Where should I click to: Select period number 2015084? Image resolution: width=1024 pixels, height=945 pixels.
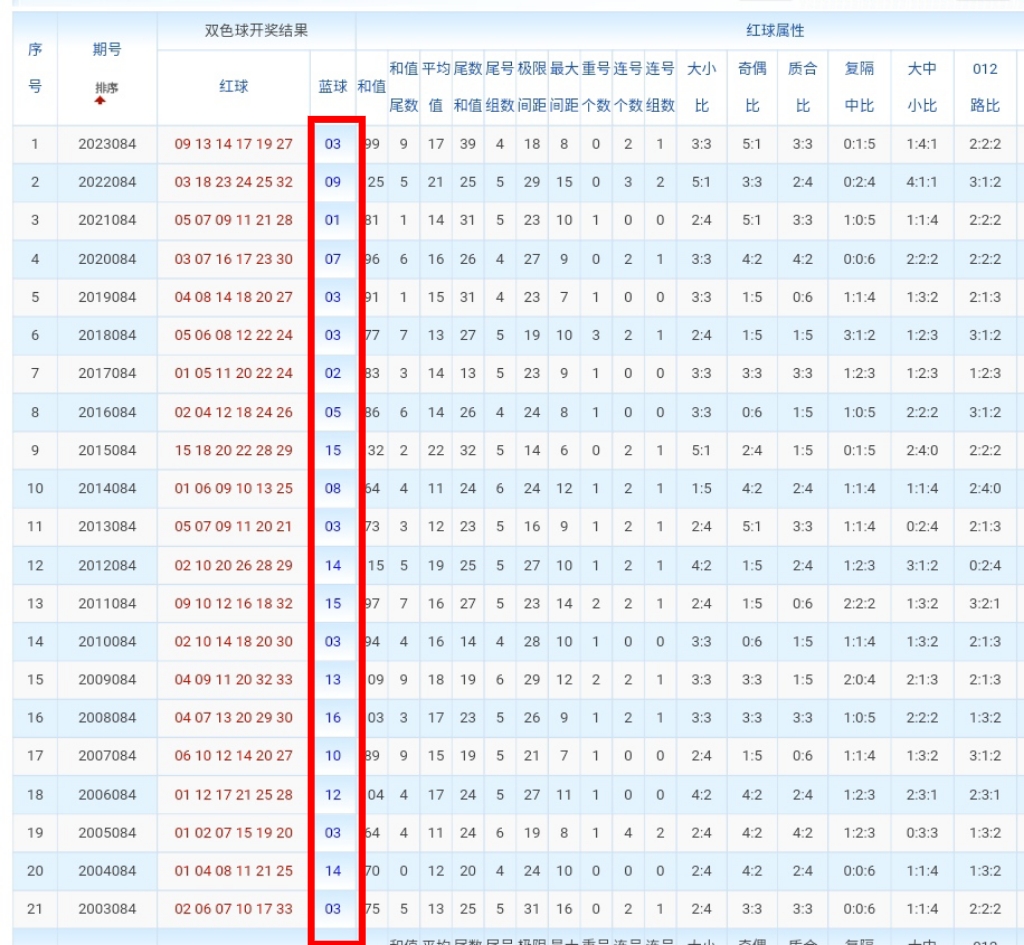pyautogui.click(x=107, y=450)
